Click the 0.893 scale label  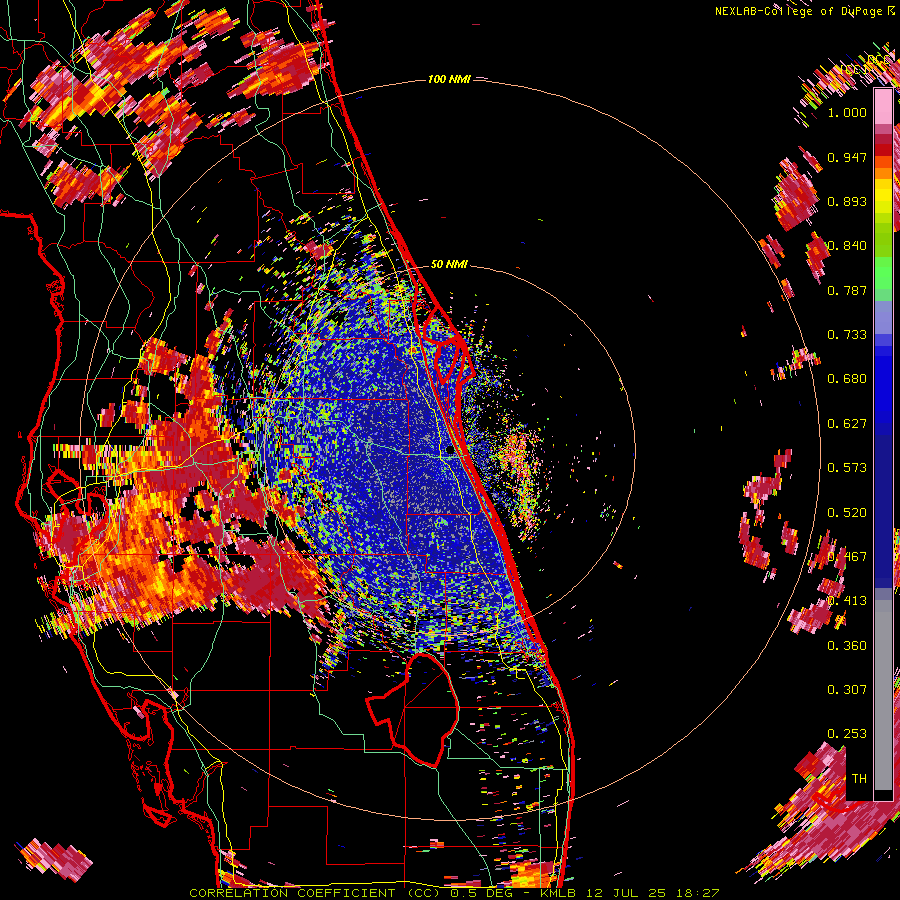[847, 201]
